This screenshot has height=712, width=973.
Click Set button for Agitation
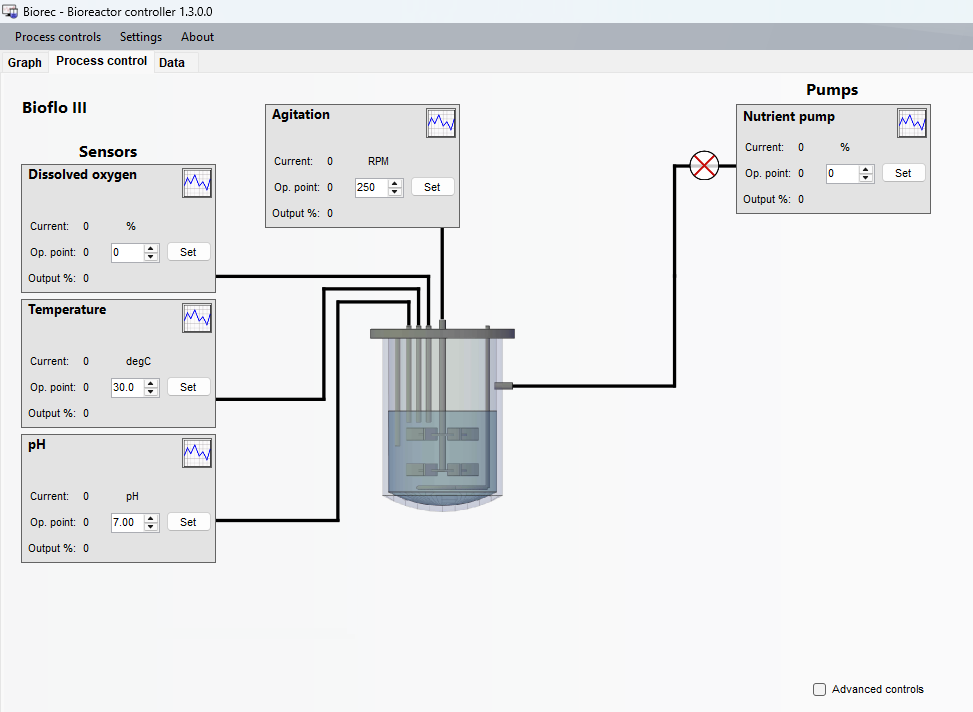433,187
